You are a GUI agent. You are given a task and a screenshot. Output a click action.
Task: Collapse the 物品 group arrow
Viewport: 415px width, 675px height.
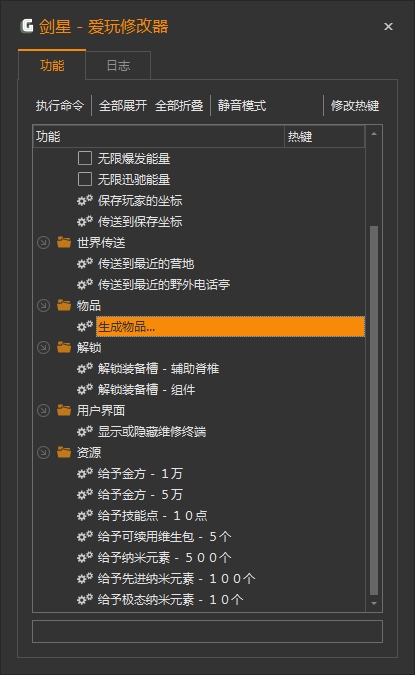(x=43, y=306)
